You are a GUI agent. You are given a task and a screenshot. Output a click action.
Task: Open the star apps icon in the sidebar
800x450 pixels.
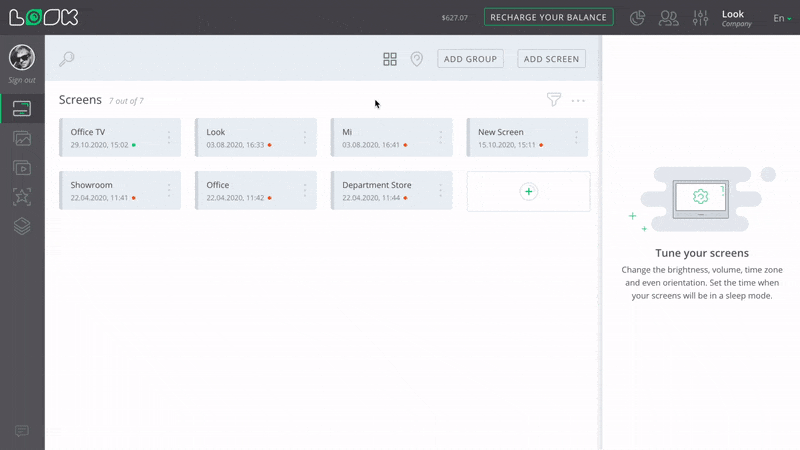tap(22, 197)
